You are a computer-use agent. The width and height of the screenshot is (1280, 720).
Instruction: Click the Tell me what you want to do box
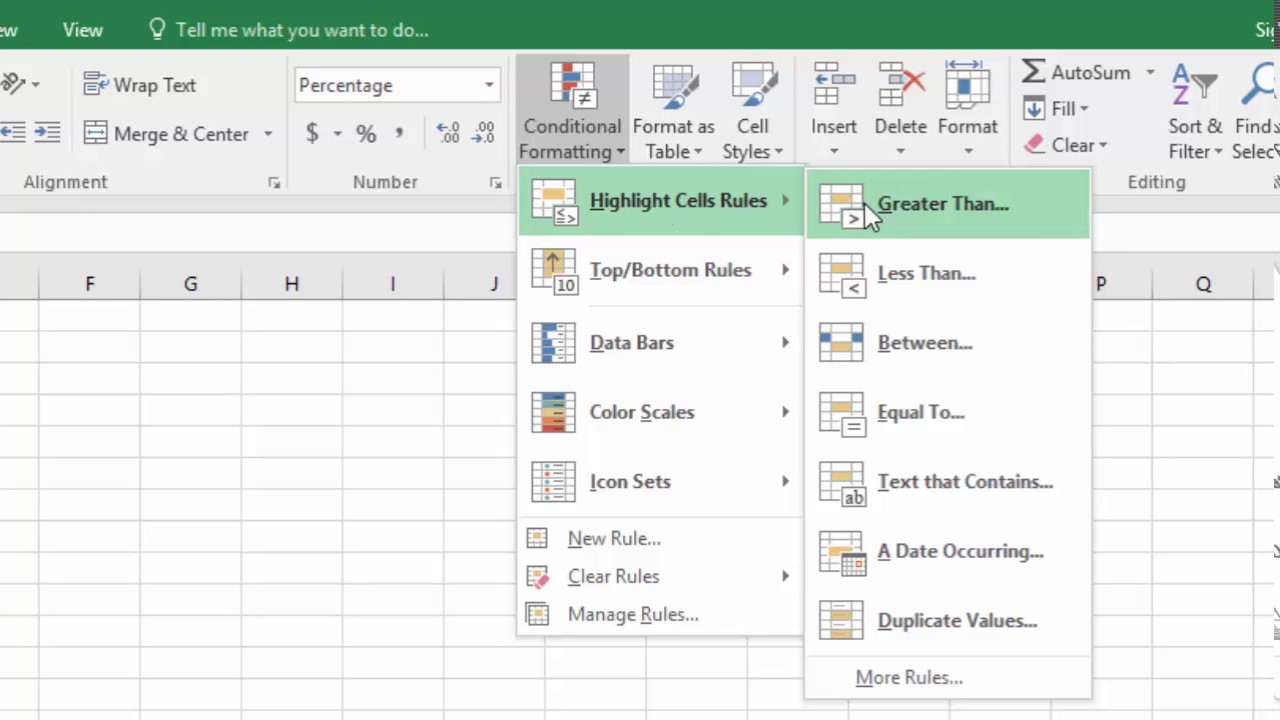click(x=289, y=30)
